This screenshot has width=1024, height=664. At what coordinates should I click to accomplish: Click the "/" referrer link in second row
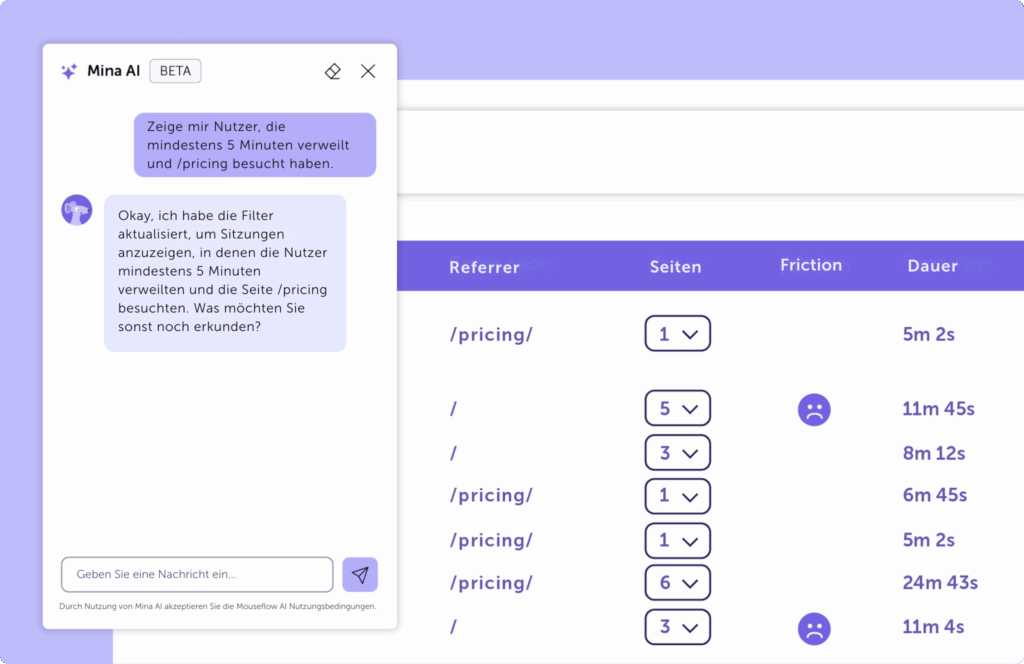click(453, 408)
